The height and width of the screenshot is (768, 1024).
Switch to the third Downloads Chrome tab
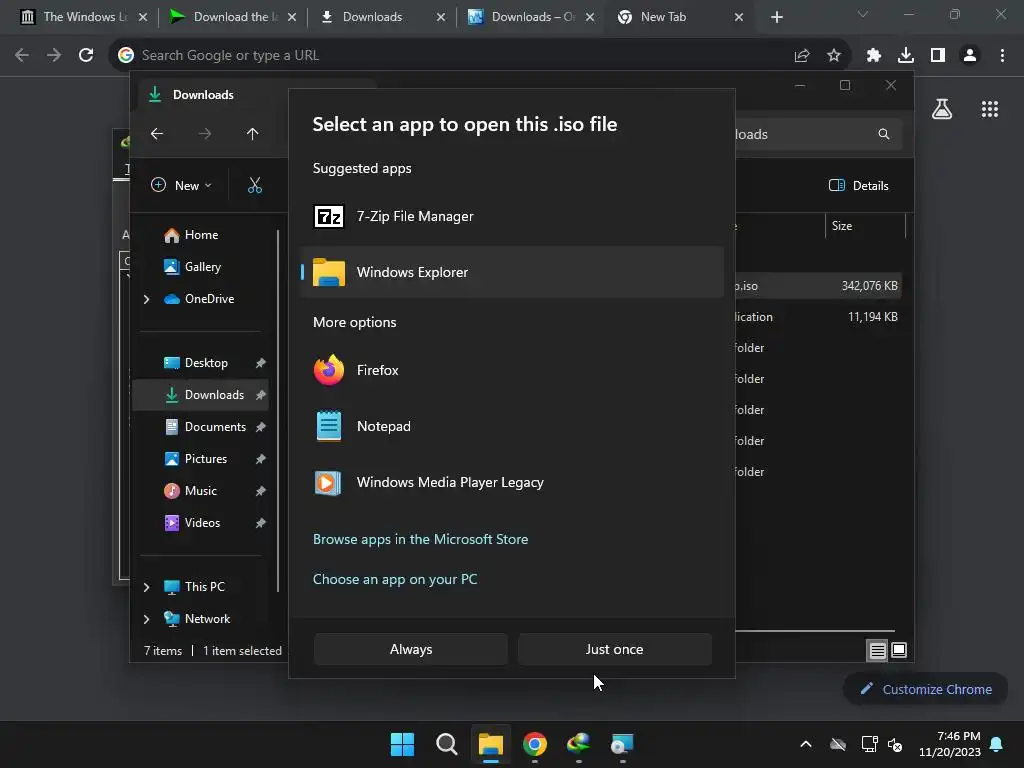(x=381, y=17)
